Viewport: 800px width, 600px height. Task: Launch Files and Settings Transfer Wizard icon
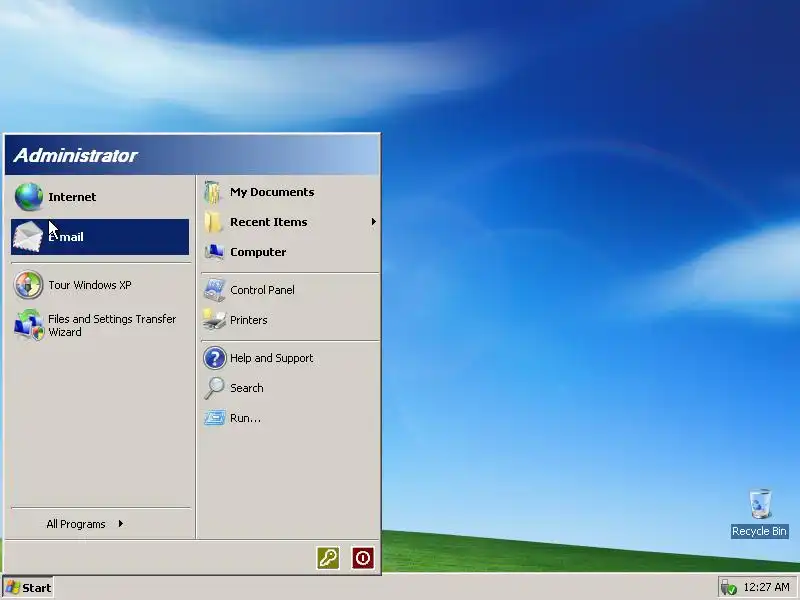click(29, 325)
